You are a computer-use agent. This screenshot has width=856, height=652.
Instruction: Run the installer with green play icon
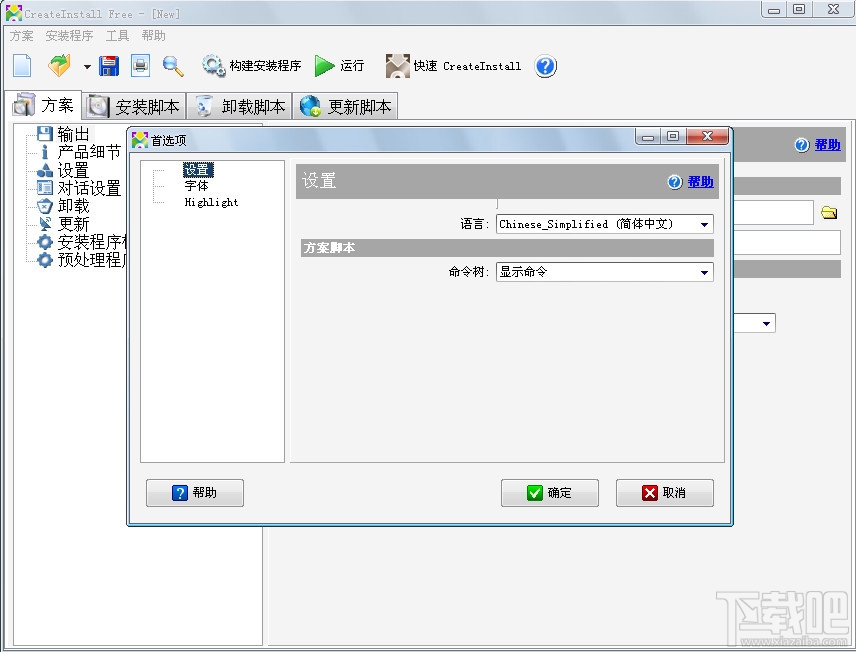click(322, 66)
